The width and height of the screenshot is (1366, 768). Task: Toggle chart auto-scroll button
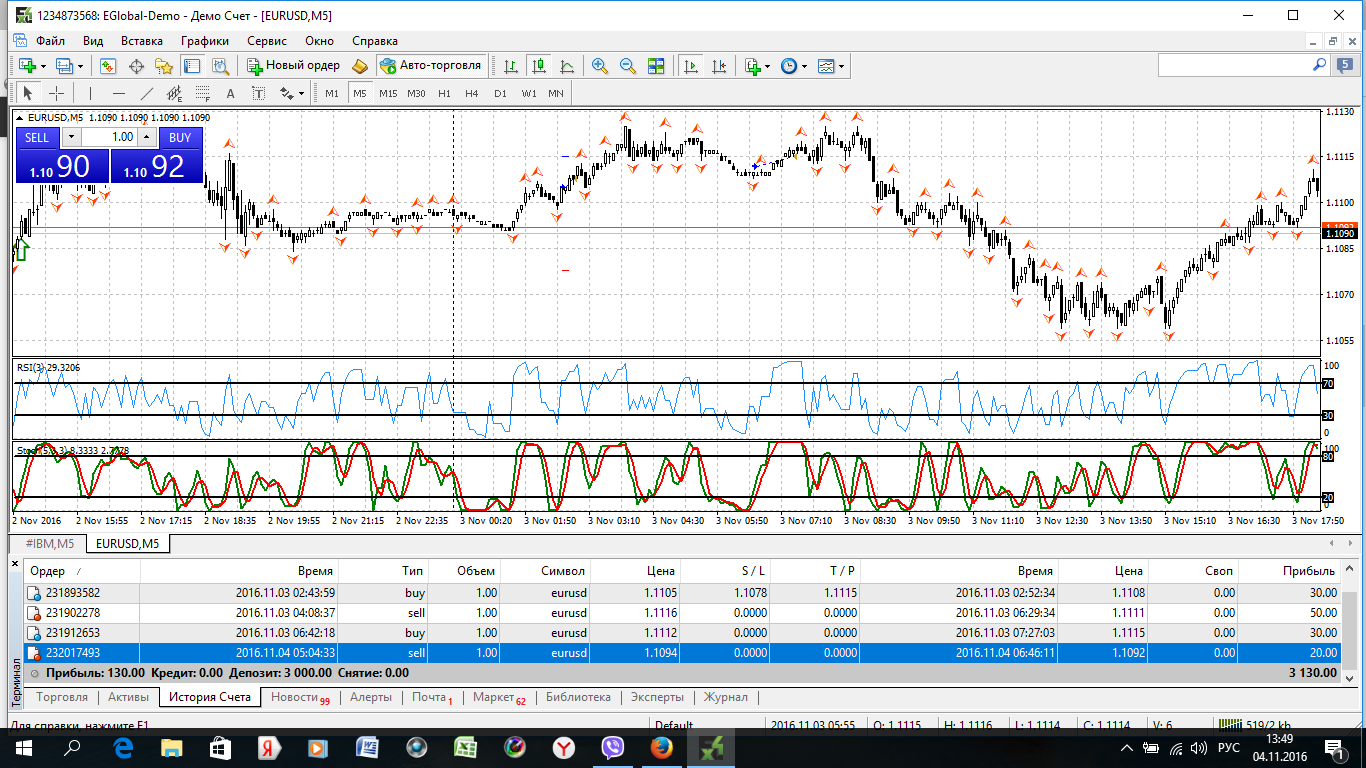690,65
